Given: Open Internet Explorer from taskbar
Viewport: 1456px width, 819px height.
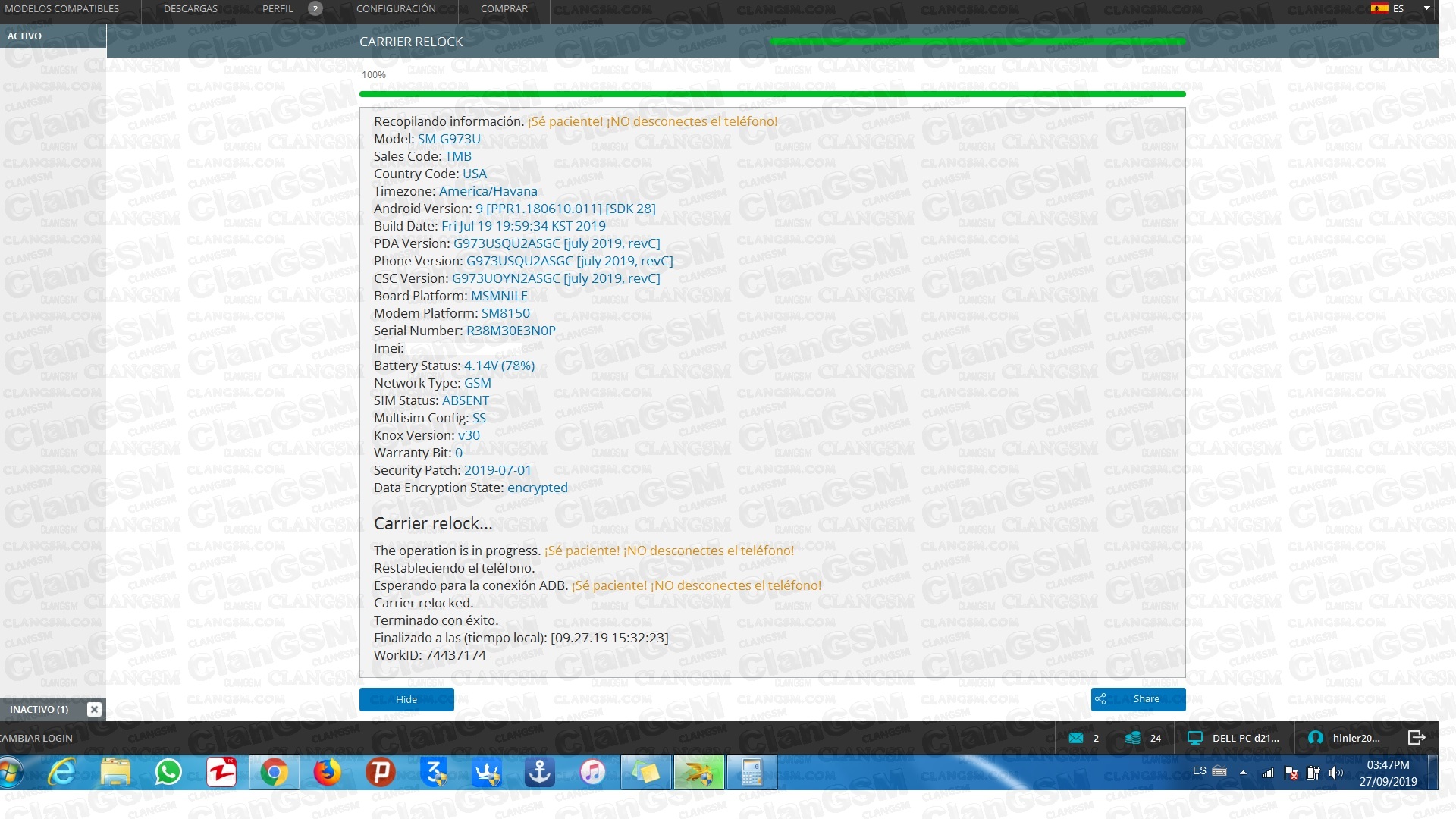Looking at the screenshot, I should [x=62, y=773].
